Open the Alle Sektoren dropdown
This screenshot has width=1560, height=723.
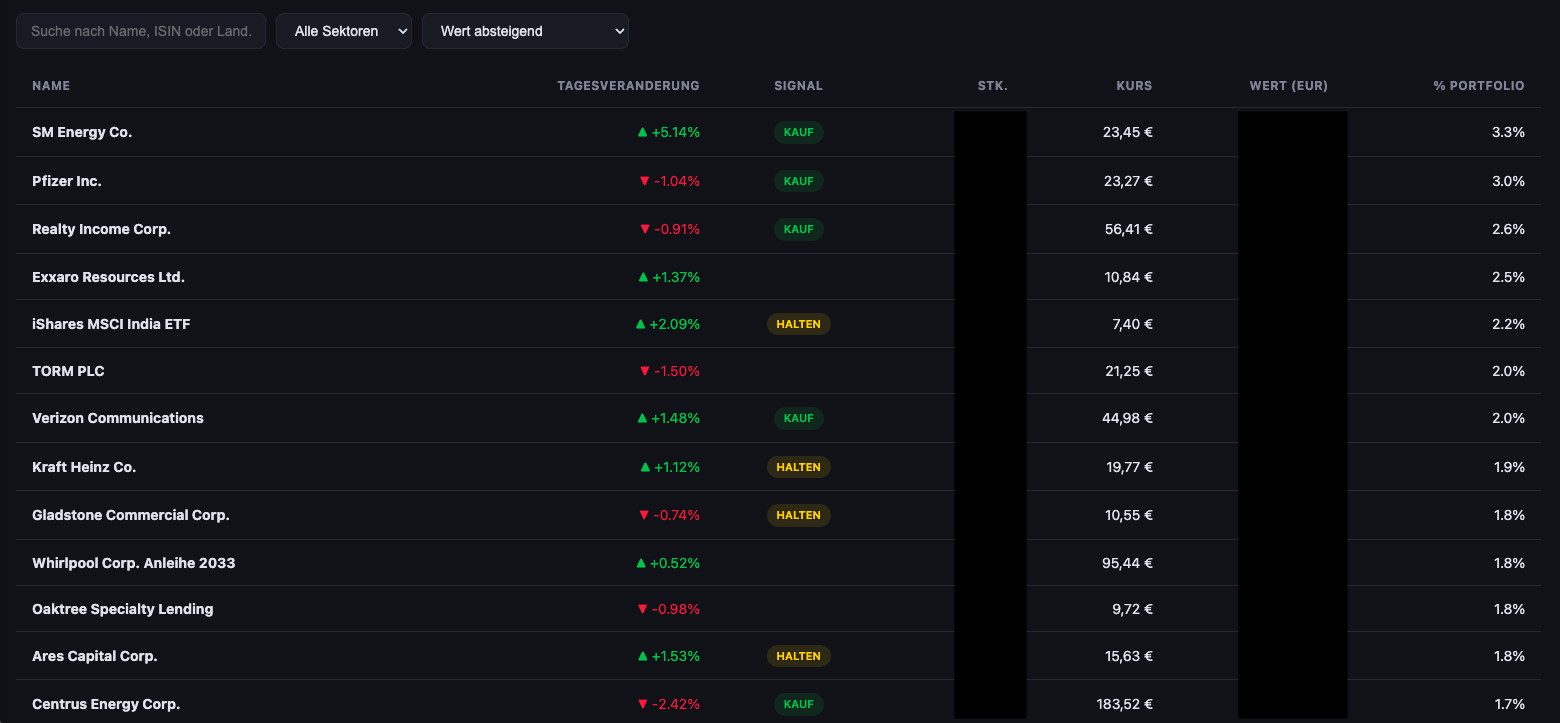point(344,31)
